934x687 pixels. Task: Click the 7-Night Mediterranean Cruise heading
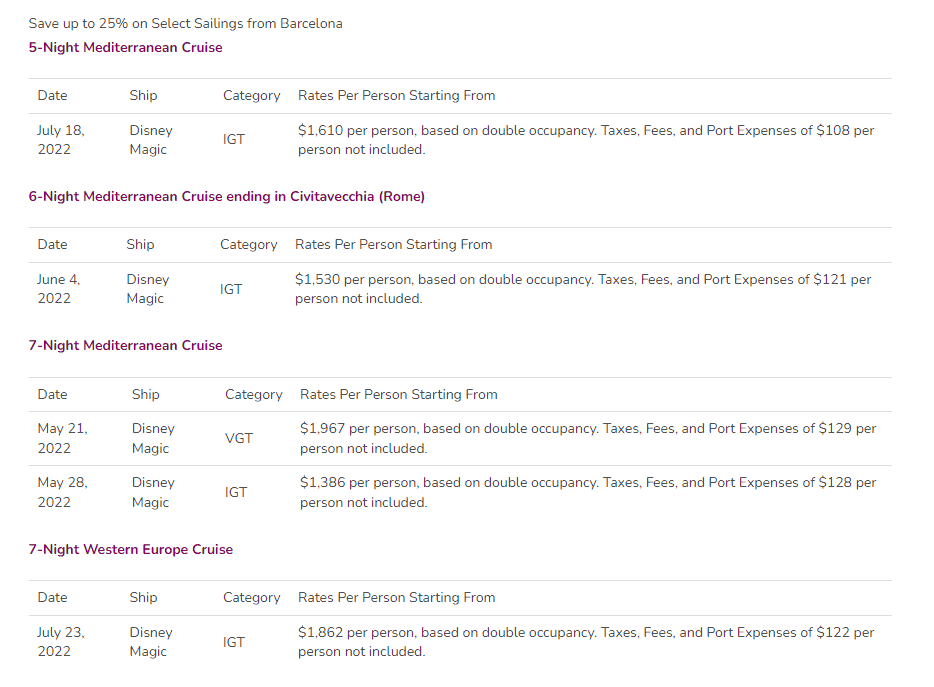pos(125,345)
